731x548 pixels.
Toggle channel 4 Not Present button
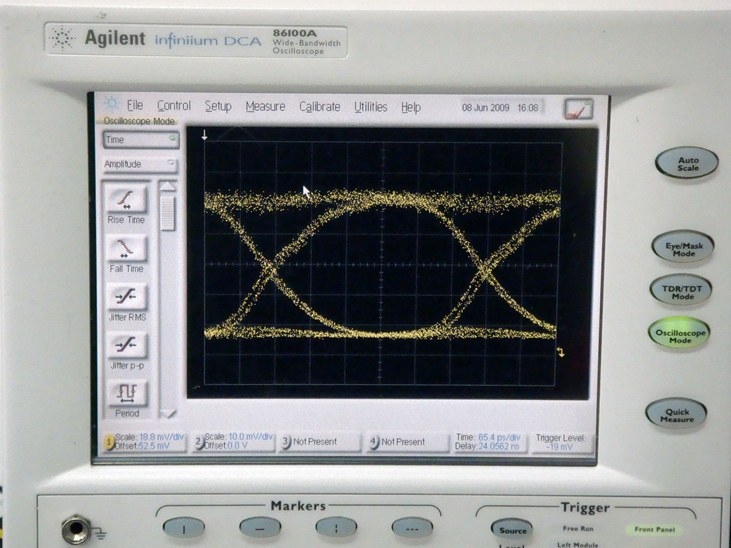pos(407,442)
